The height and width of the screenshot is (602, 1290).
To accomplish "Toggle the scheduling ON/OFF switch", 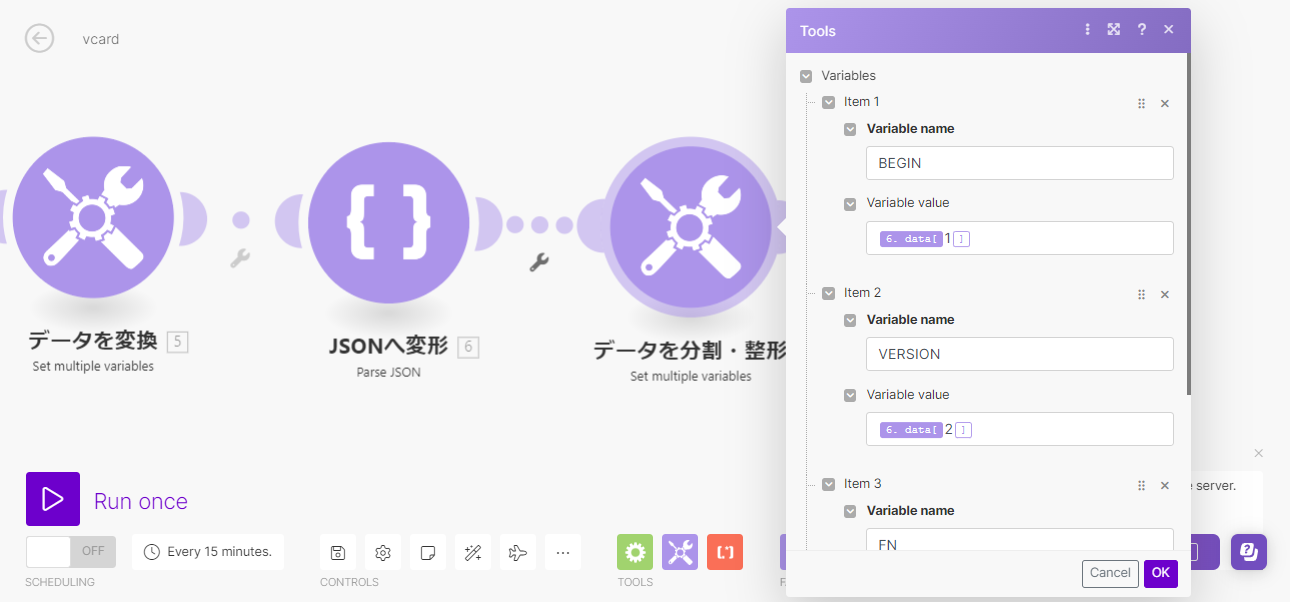I will [70, 551].
